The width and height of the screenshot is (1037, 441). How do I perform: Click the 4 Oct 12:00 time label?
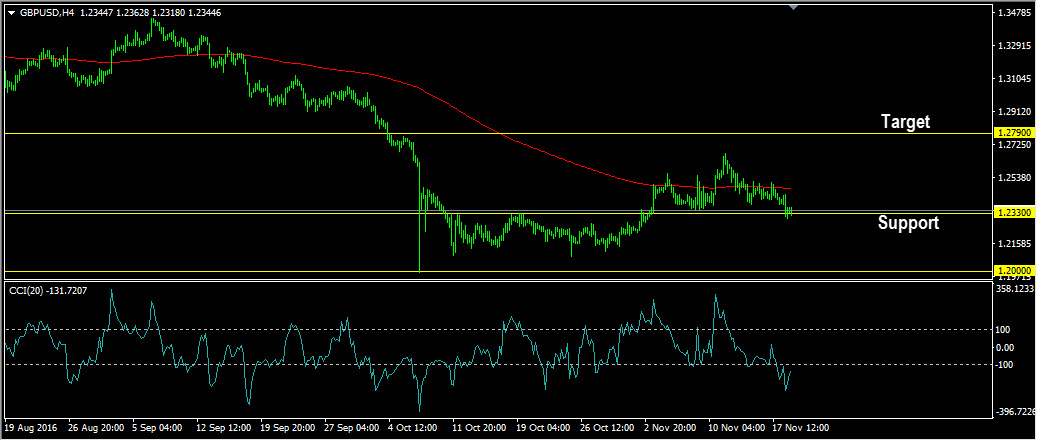tap(413, 428)
